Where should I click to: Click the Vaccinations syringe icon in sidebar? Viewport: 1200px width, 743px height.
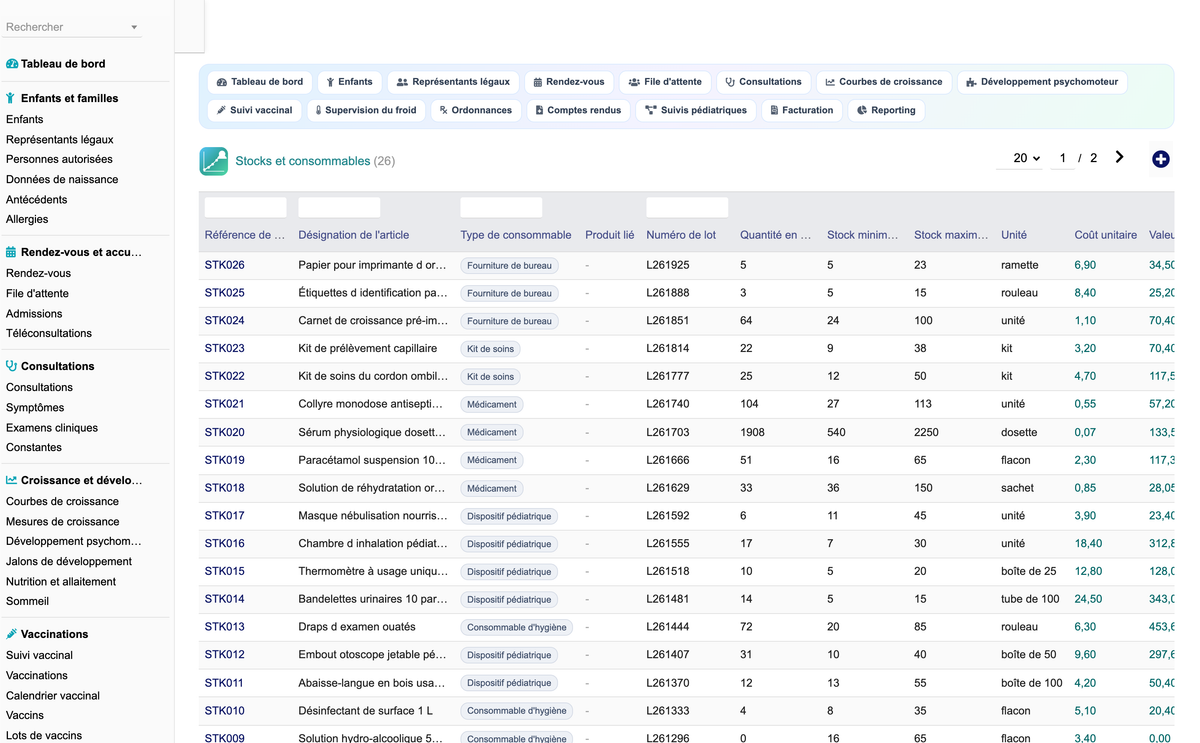pos(11,634)
